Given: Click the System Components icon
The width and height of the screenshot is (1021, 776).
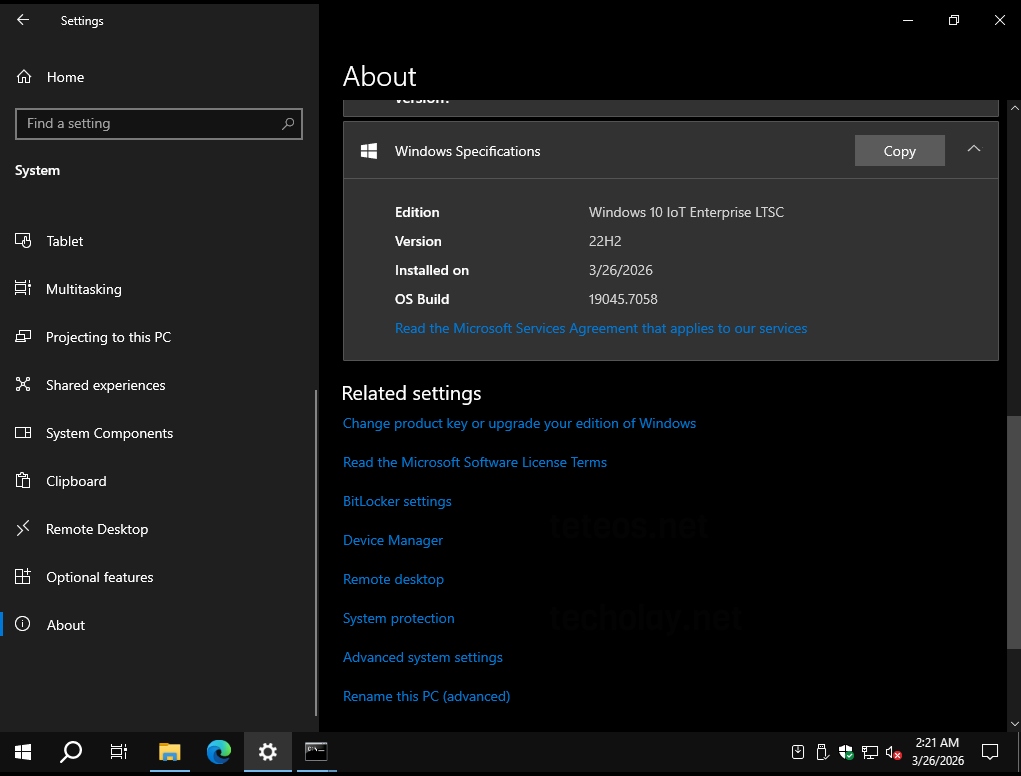Looking at the screenshot, I should [x=23, y=433].
